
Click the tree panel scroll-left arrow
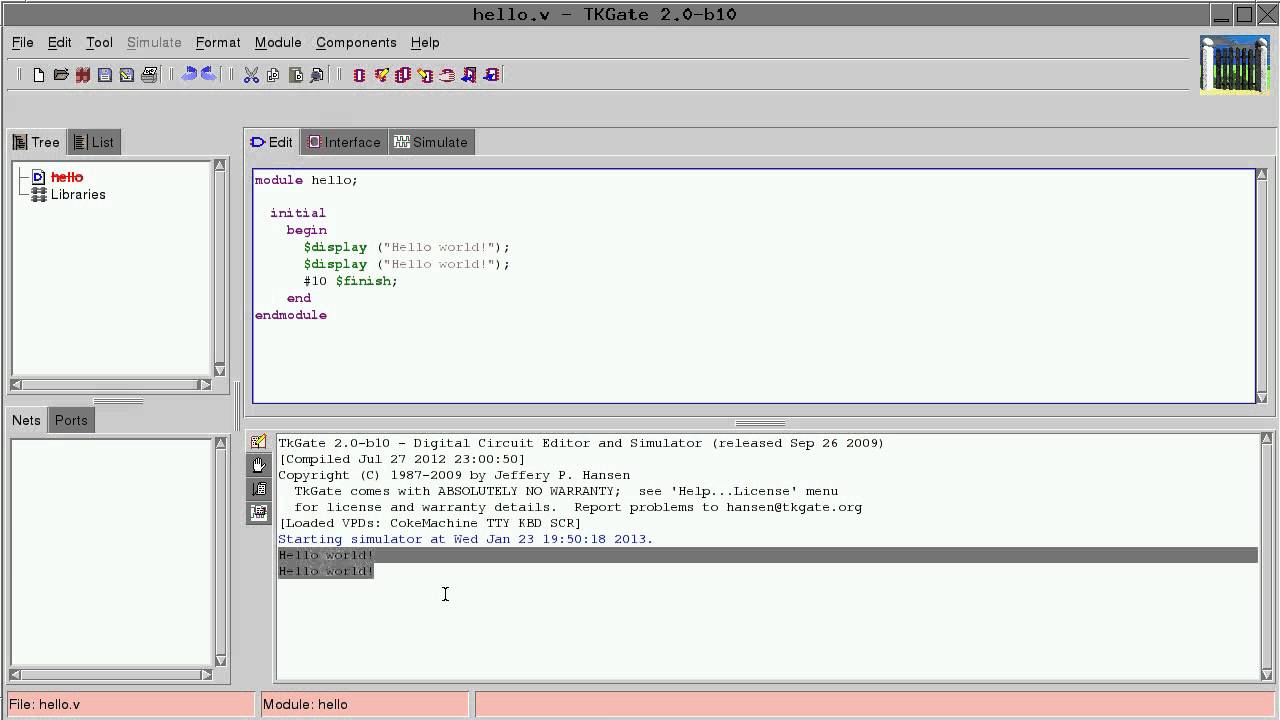[16, 384]
